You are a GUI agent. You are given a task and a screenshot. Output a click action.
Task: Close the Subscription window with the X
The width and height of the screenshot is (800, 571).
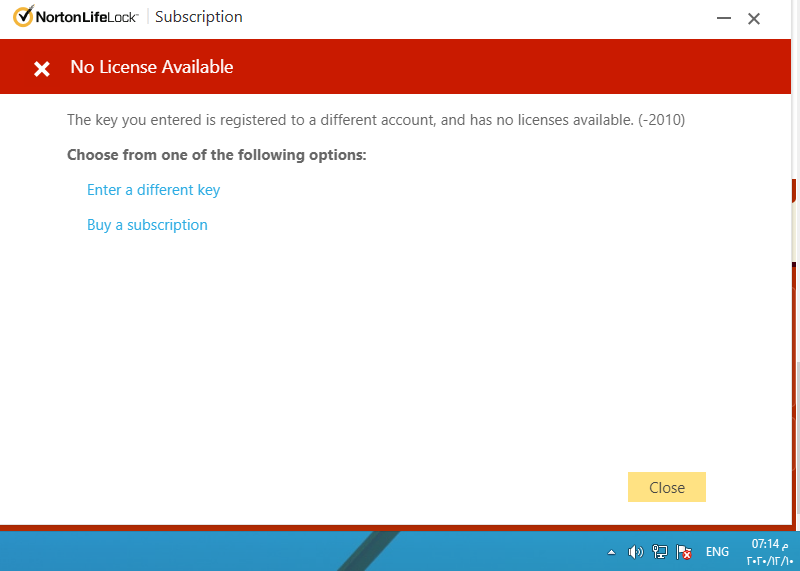[754, 19]
